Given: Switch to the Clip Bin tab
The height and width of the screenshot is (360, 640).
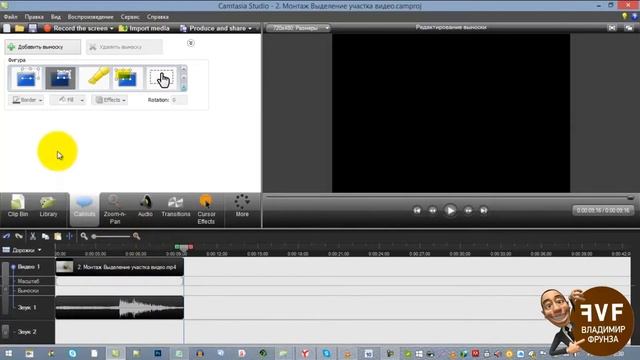Looking at the screenshot, I should (x=18, y=206).
